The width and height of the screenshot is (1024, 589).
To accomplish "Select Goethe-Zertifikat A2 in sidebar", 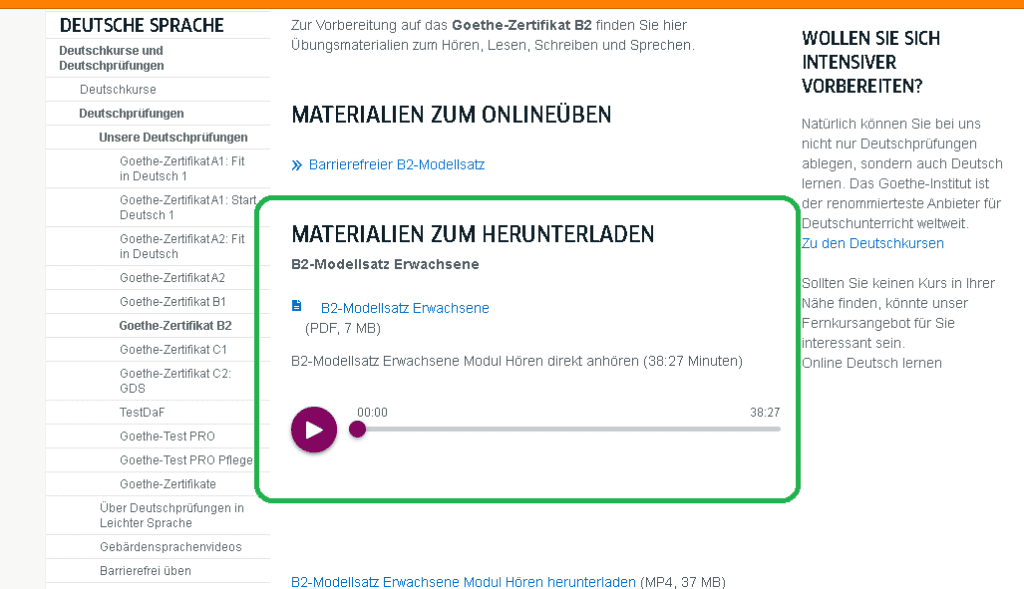I will (x=172, y=278).
